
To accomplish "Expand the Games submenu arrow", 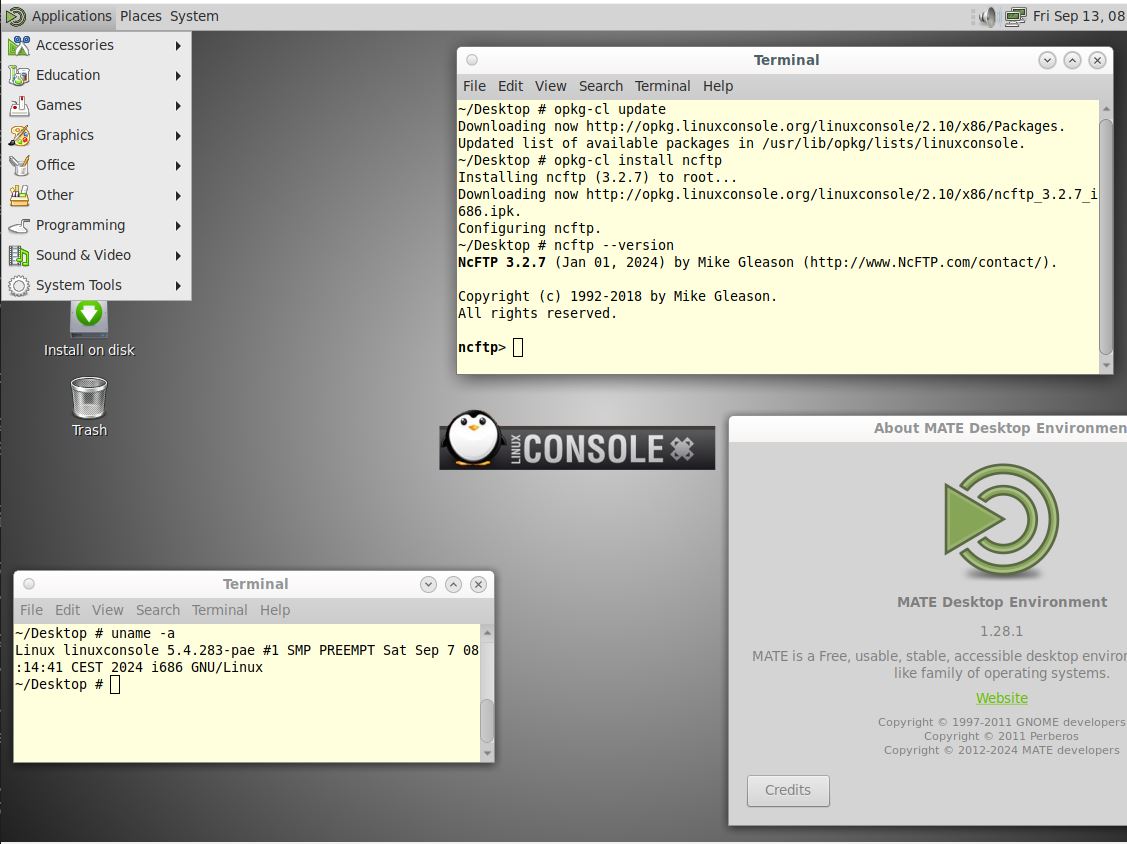I will coord(178,106).
